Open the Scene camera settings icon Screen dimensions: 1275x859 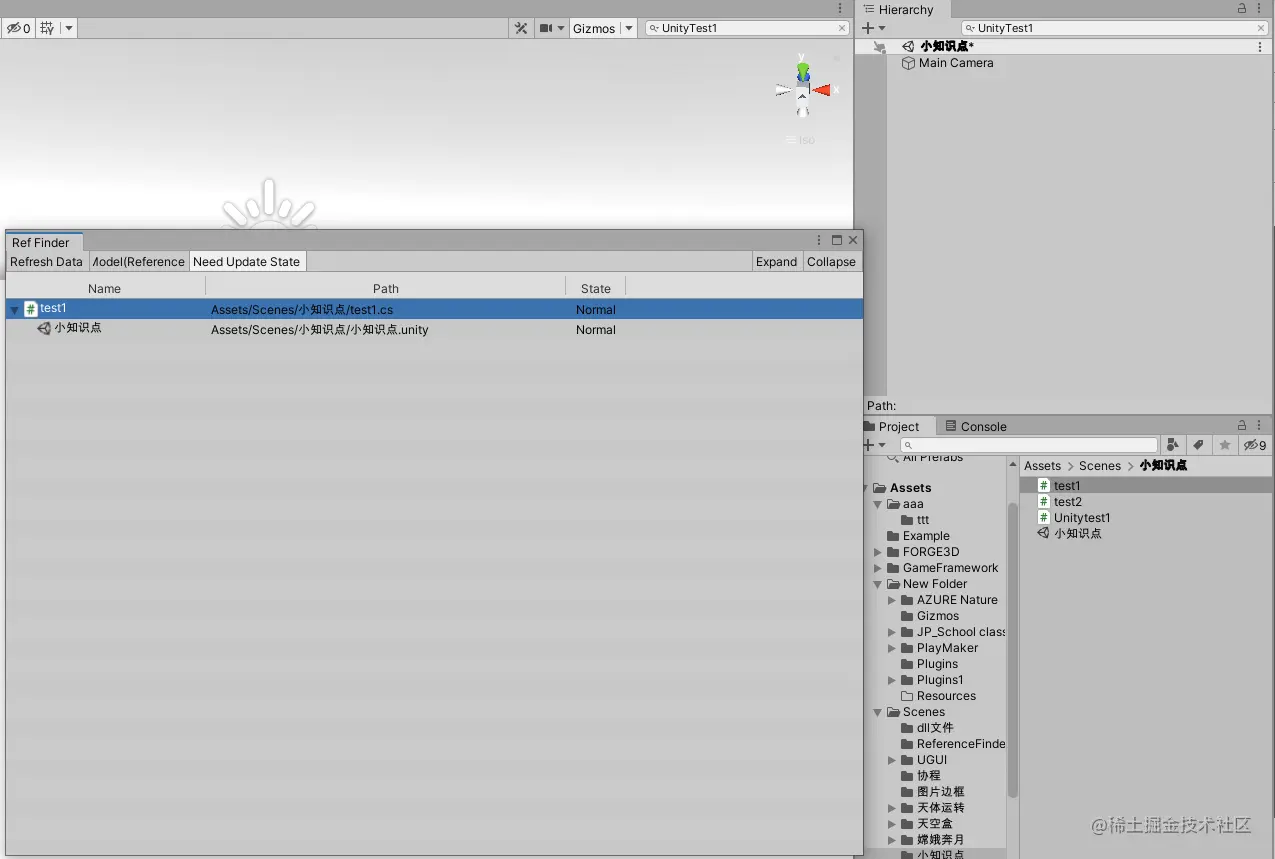click(546, 28)
